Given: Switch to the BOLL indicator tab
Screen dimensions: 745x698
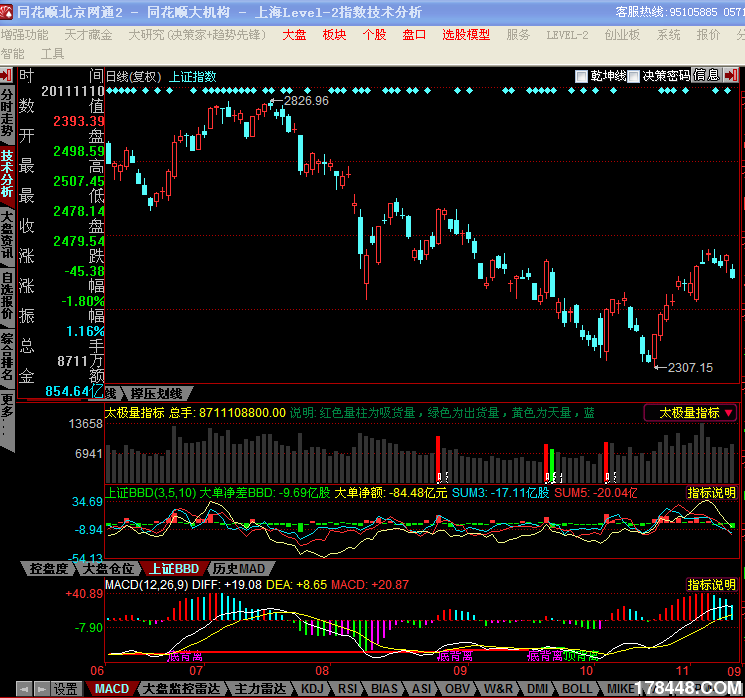Looking at the screenshot, I should pyautogui.click(x=577, y=688).
